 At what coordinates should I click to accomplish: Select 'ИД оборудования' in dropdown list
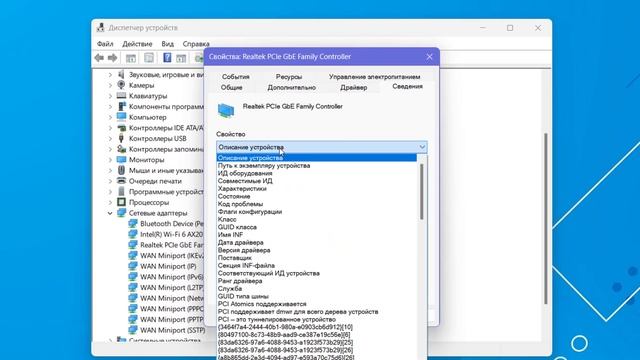[316, 173]
